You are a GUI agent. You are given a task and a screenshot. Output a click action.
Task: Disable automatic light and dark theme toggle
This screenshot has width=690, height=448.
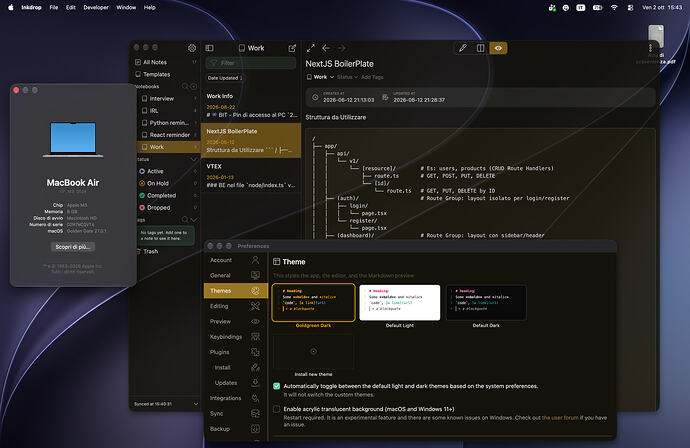click(x=276, y=386)
